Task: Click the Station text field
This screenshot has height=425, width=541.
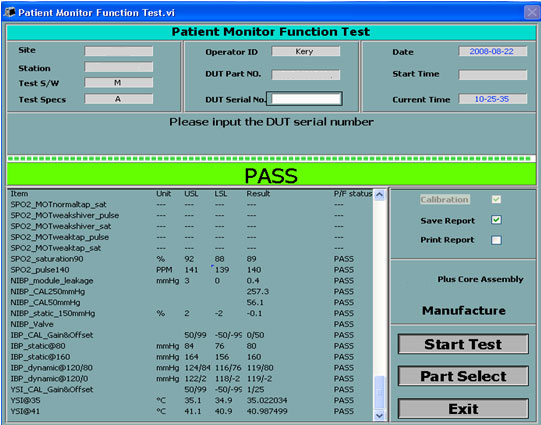Action: click(x=119, y=67)
